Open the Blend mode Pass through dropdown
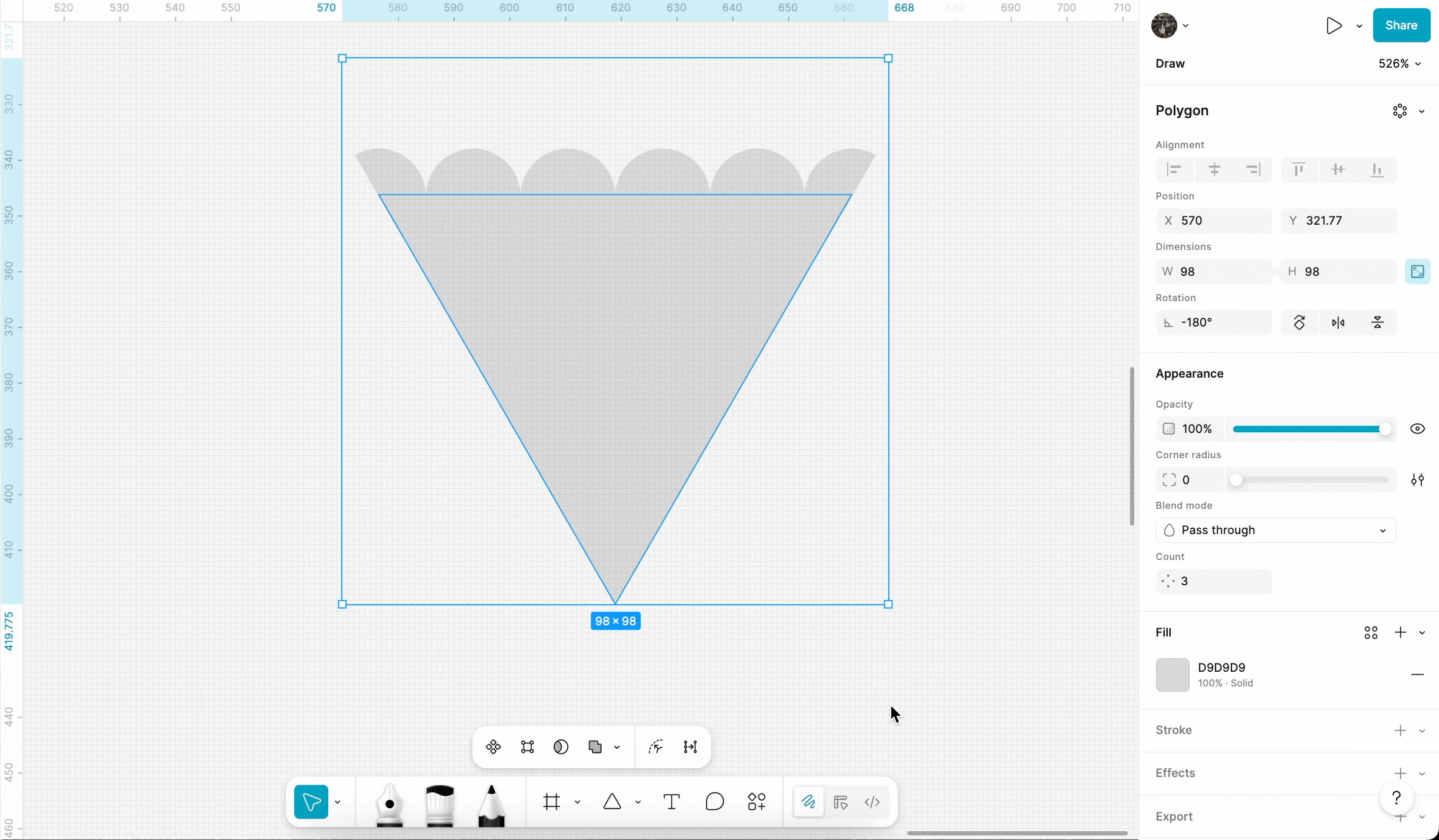The height and width of the screenshot is (840, 1439). click(x=1275, y=530)
